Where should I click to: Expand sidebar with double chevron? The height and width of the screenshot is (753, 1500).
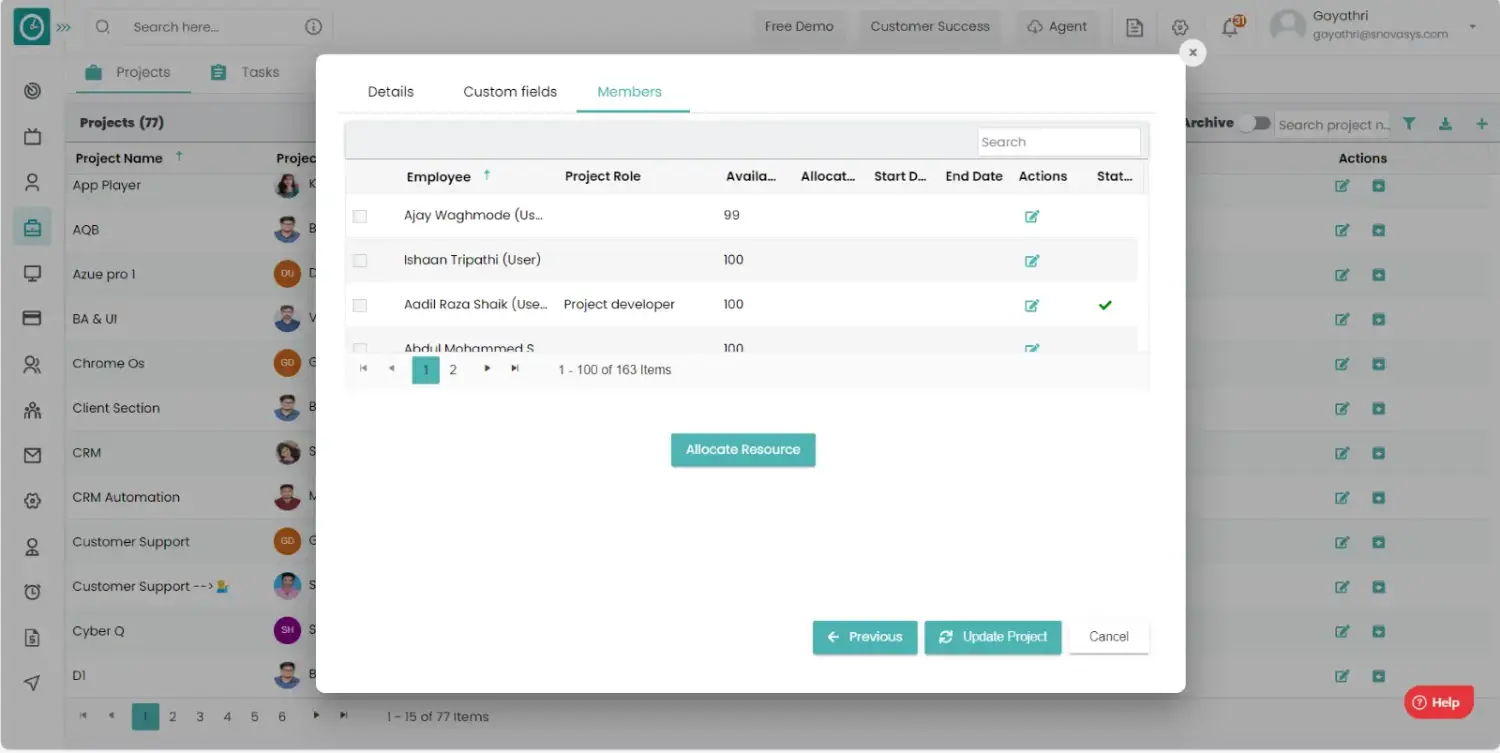64,27
